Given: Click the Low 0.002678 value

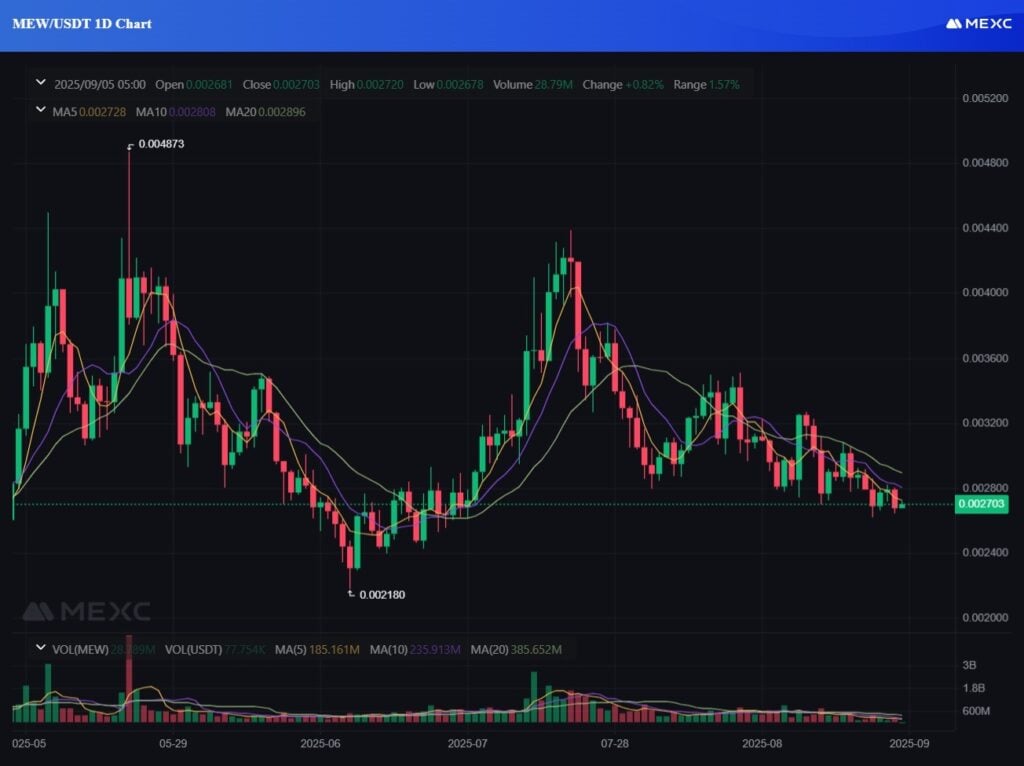Looking at the screenshot, I should pos(449,85).
